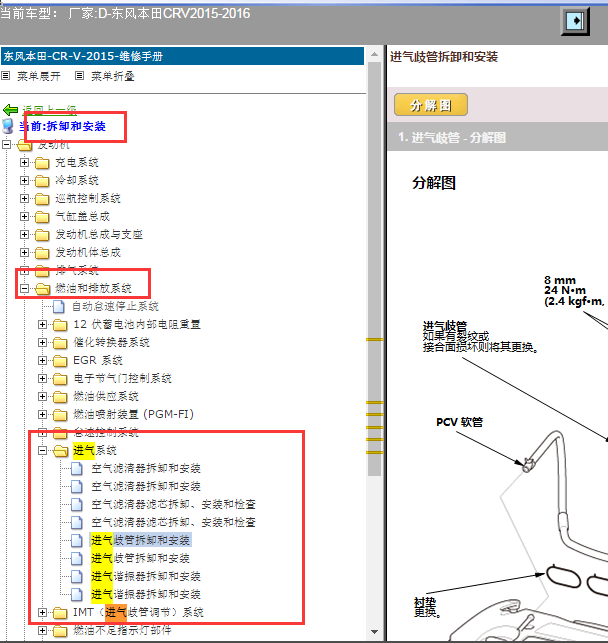Click the open folder icon of 进气系统

61,451
